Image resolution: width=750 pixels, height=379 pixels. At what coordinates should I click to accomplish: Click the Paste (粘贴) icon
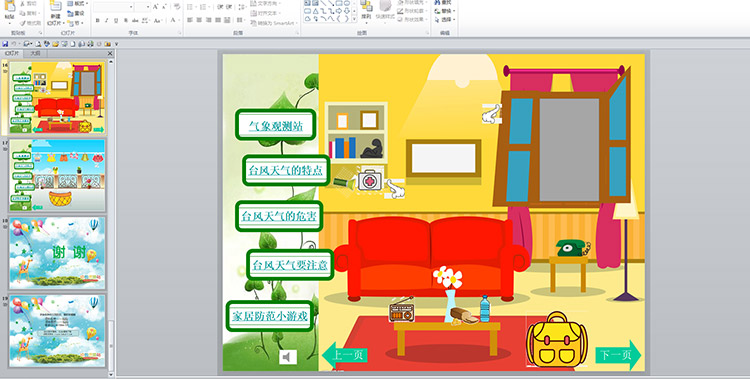tap(9, 12)
